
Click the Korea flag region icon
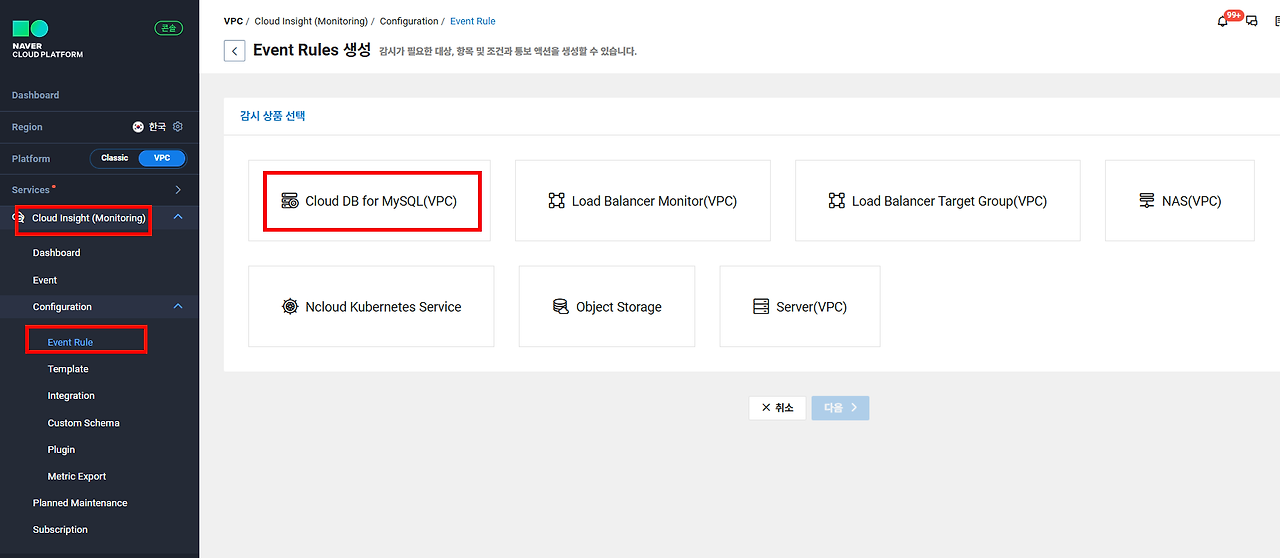pyautogui.click(x=139, y=127)
